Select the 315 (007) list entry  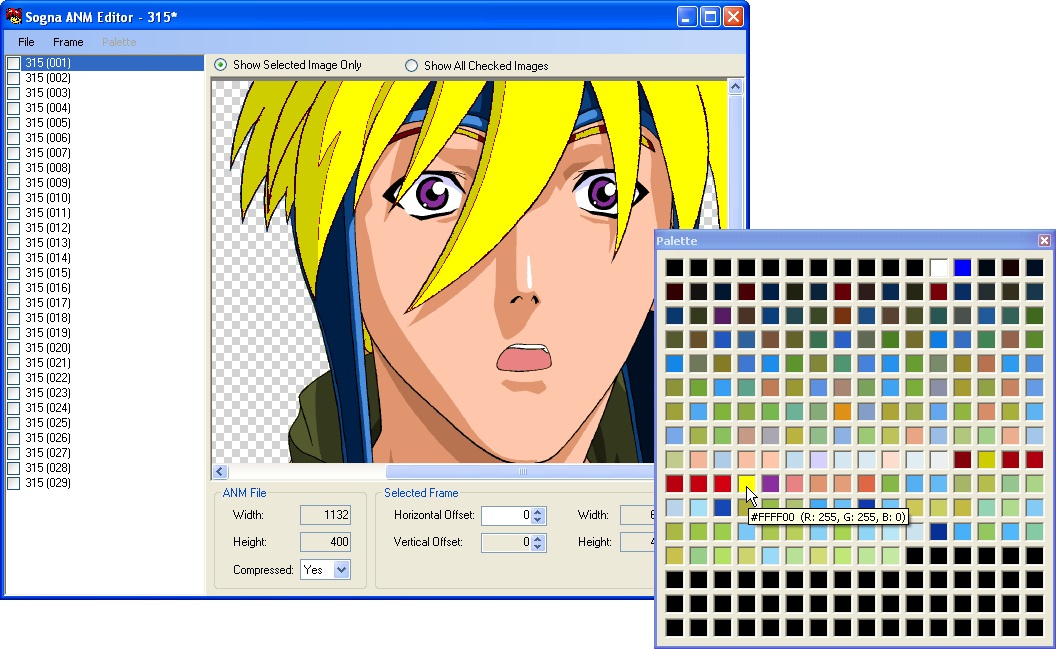click(48, 153)
